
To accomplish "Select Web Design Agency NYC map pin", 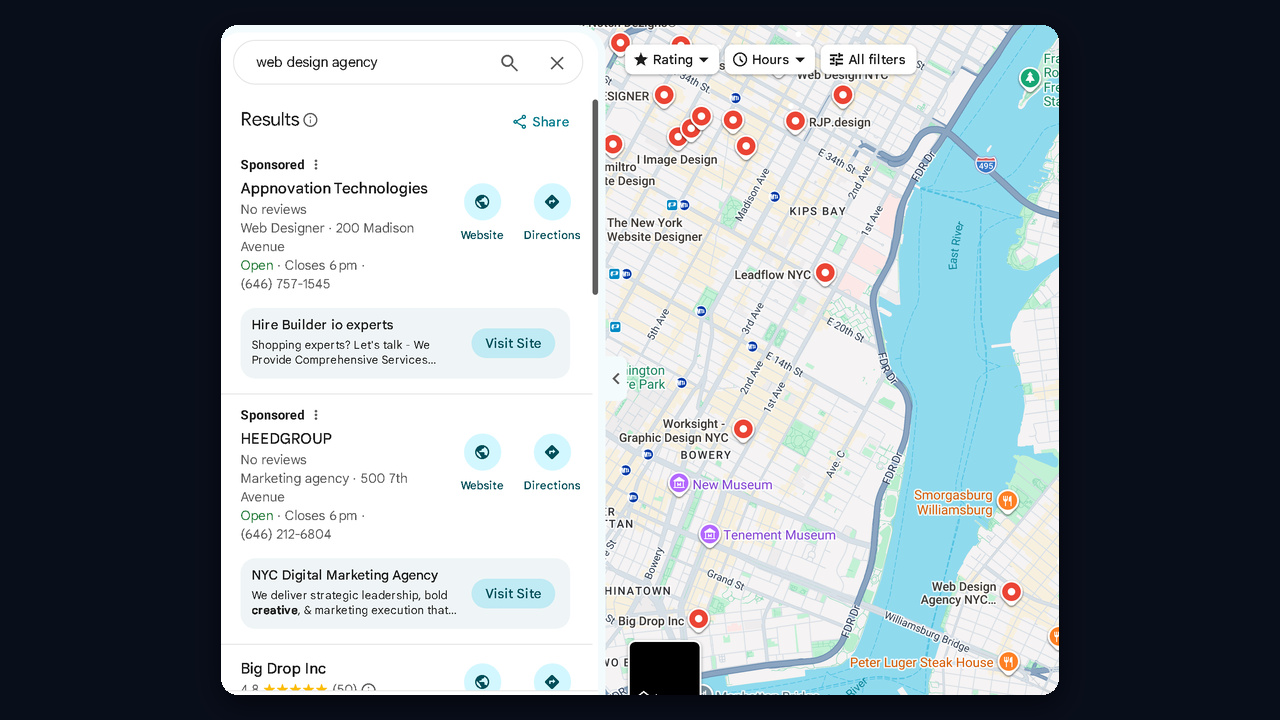I will click(1012, 592).
